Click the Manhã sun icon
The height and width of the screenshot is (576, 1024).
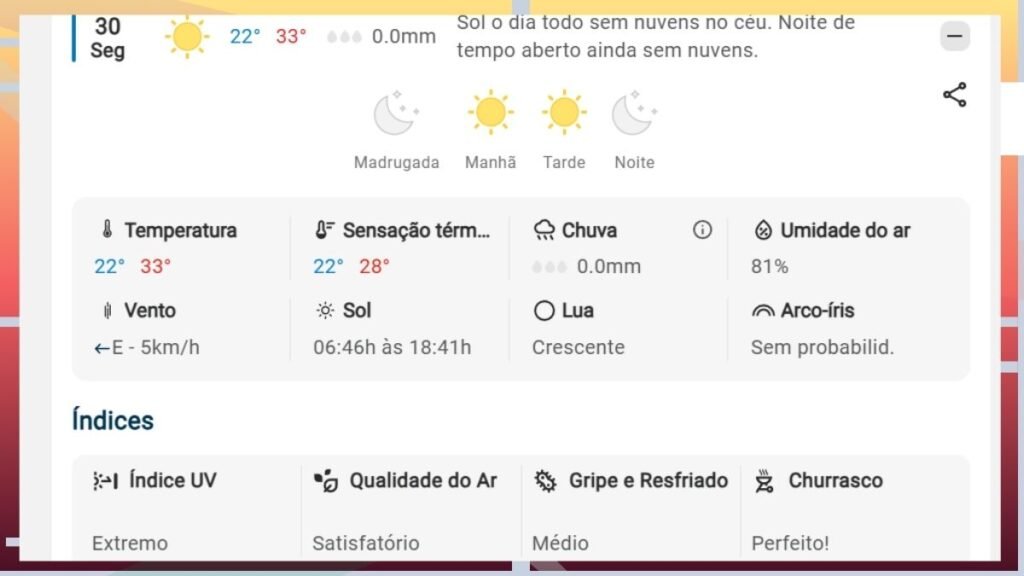pyautogui.click(x=490, y=113)
